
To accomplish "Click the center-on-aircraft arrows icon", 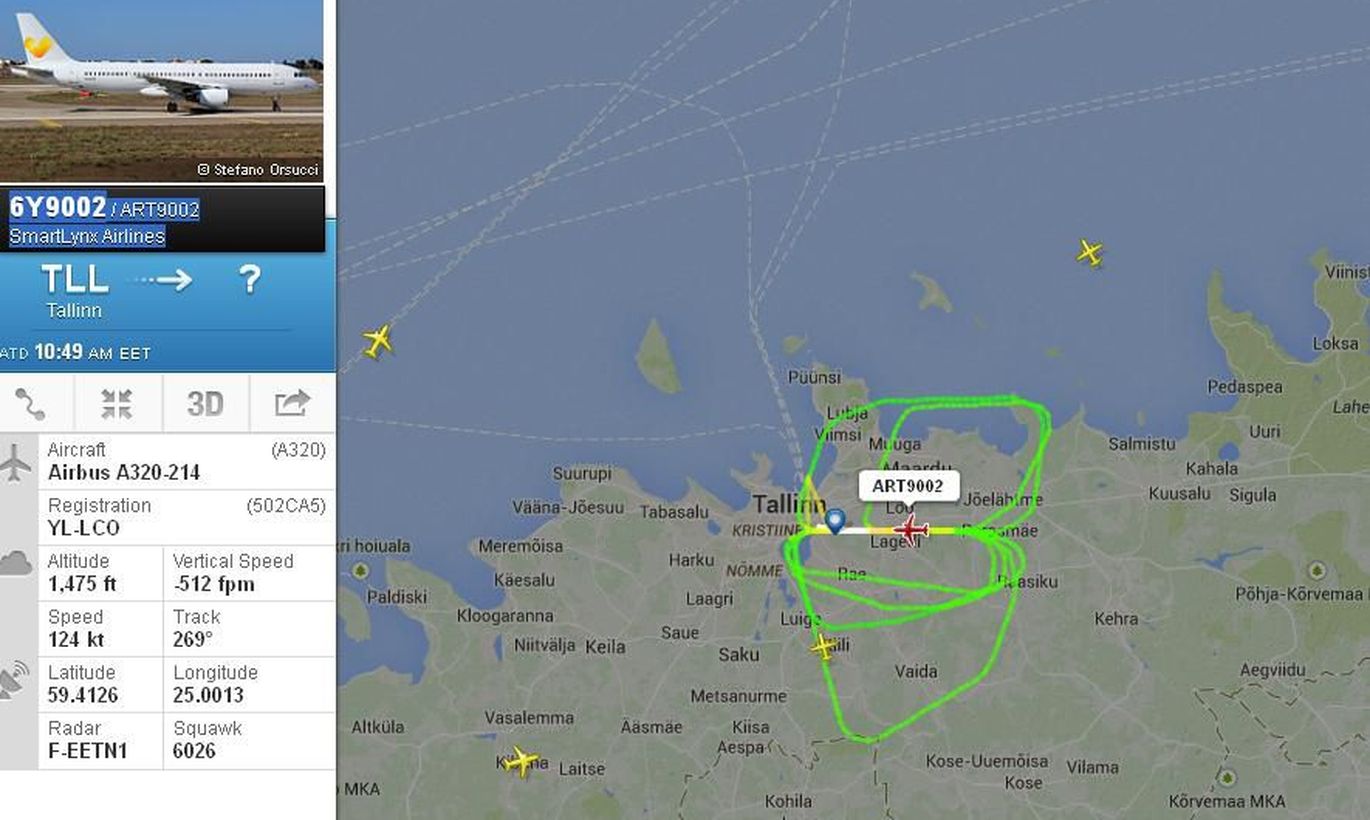I will point(117,404).
